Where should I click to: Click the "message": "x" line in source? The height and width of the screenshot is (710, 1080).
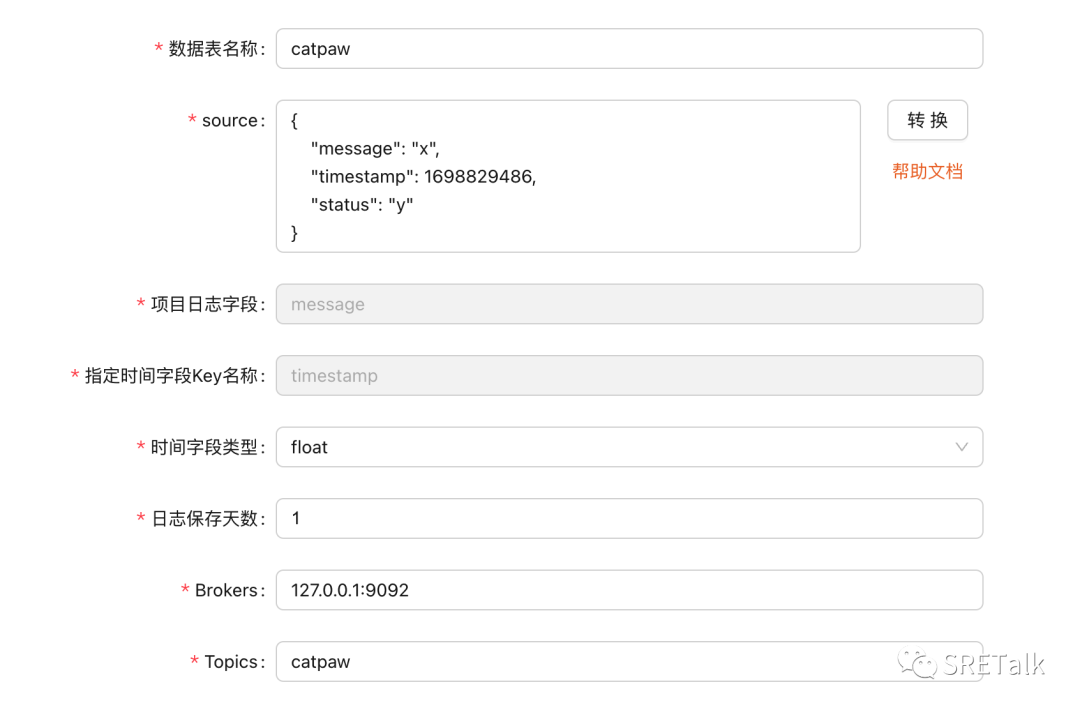click(x=375, y=149)
